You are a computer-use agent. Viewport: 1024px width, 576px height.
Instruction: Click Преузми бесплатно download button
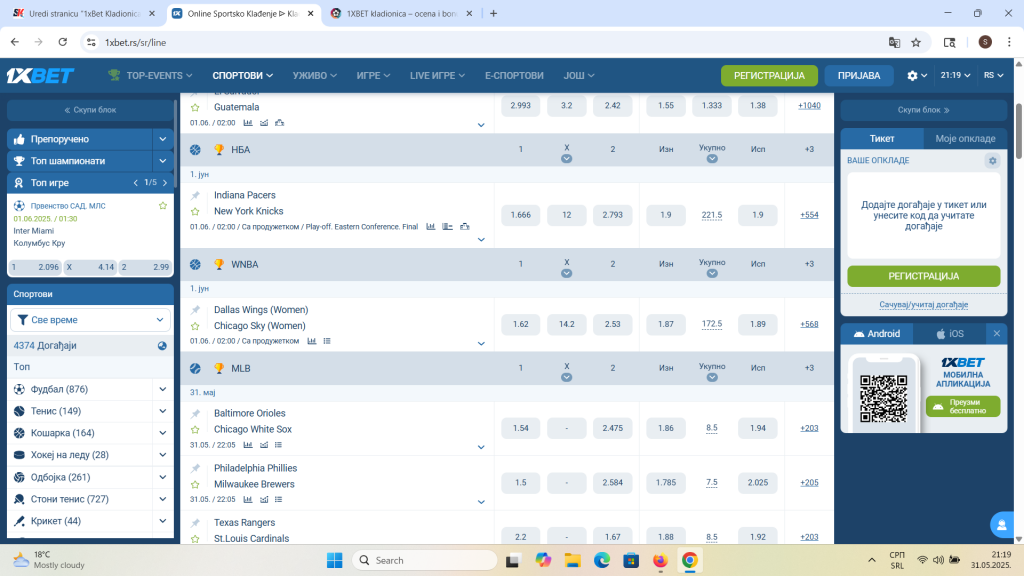963,406
